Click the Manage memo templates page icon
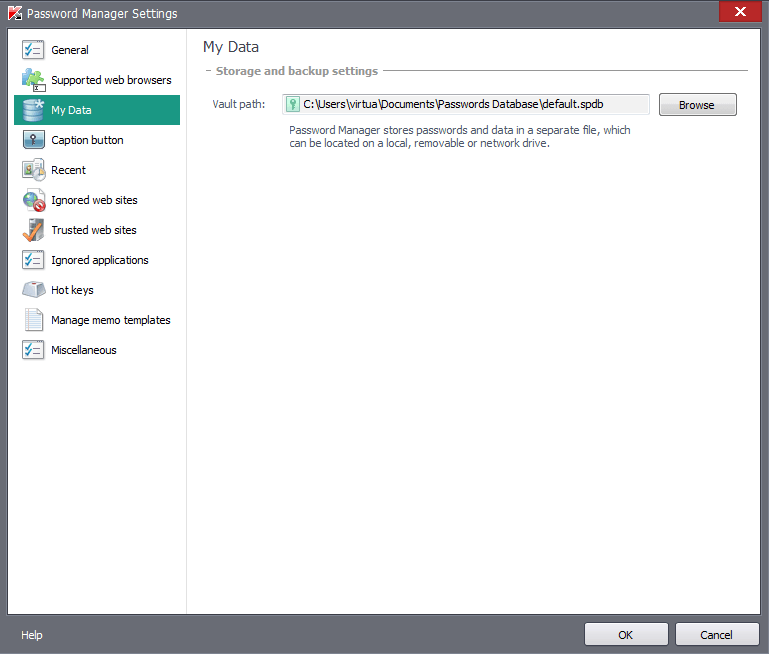Image resolution: width=769 pixels, height=654 pixels. (33, 320)
